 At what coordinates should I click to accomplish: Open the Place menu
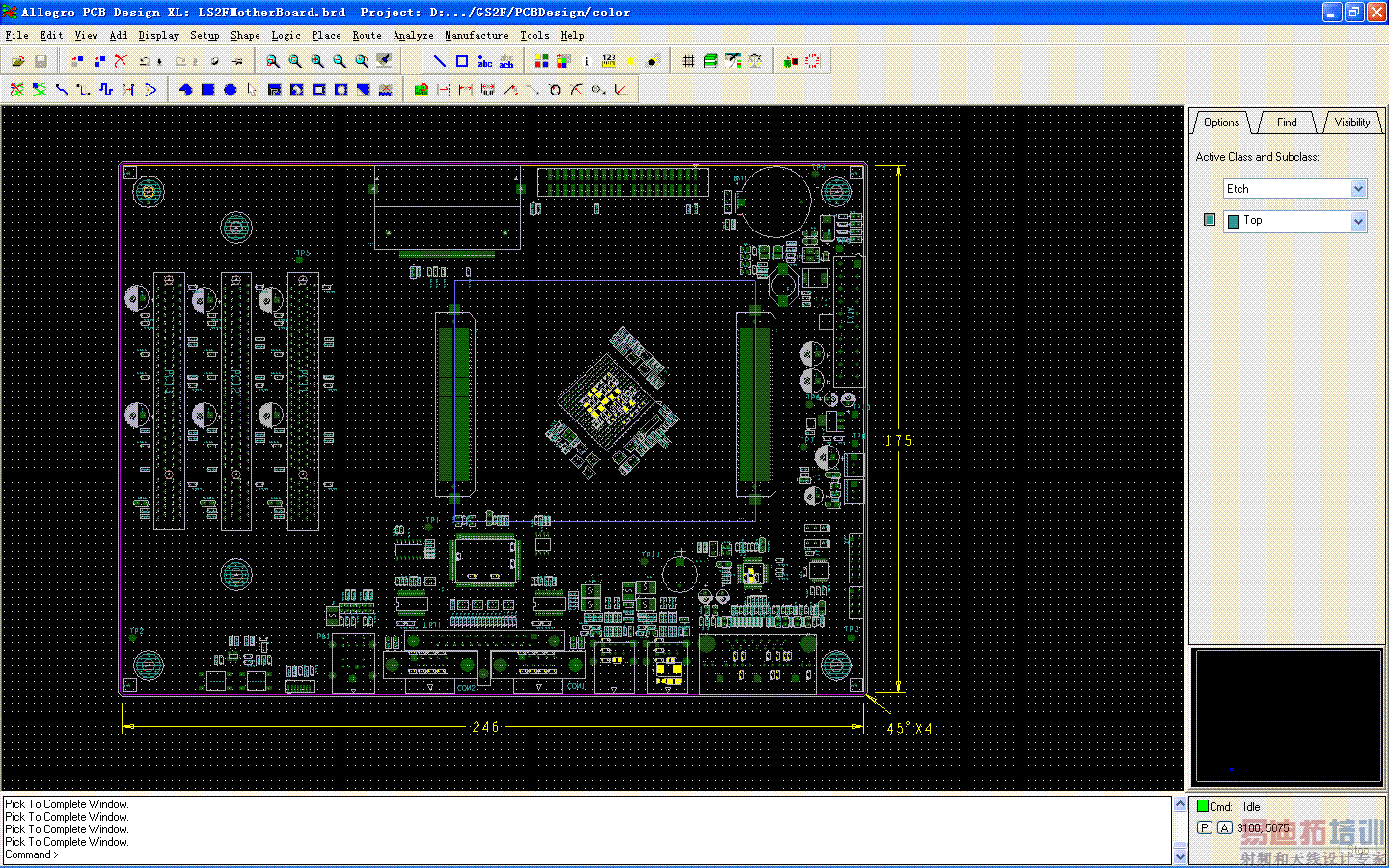pyautogui.click(x=326, y=35)
